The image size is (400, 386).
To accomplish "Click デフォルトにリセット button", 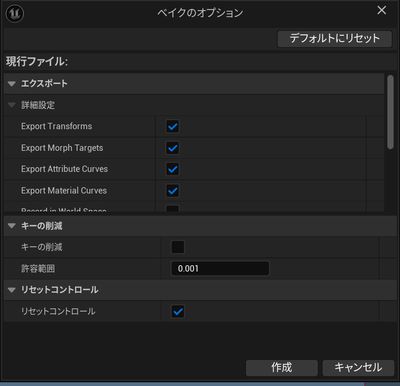I will pyautogui.click(x=335, y=39).
